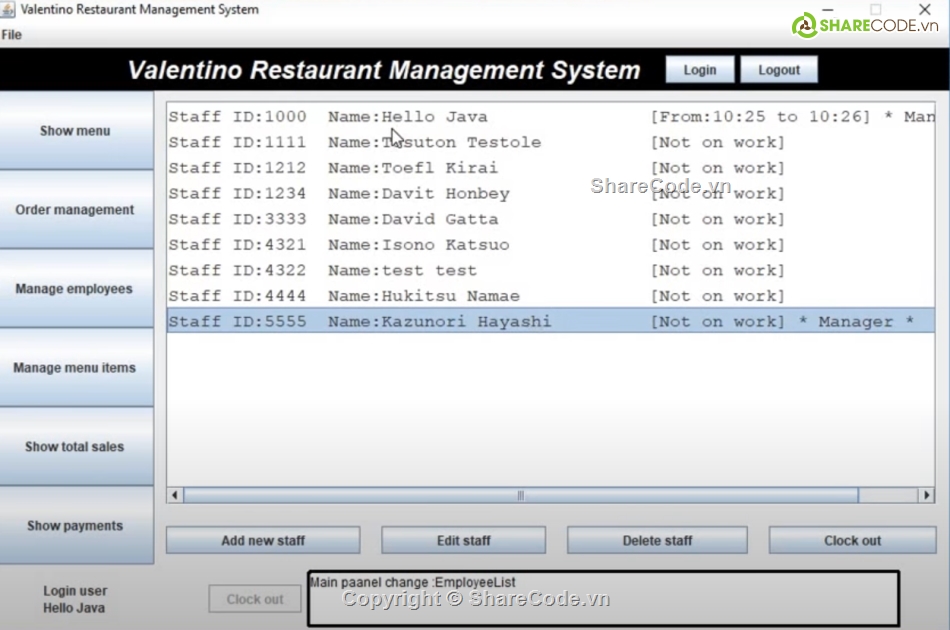Select staff row David Gatta
The image size is (950, 630).
pos(551,219)
